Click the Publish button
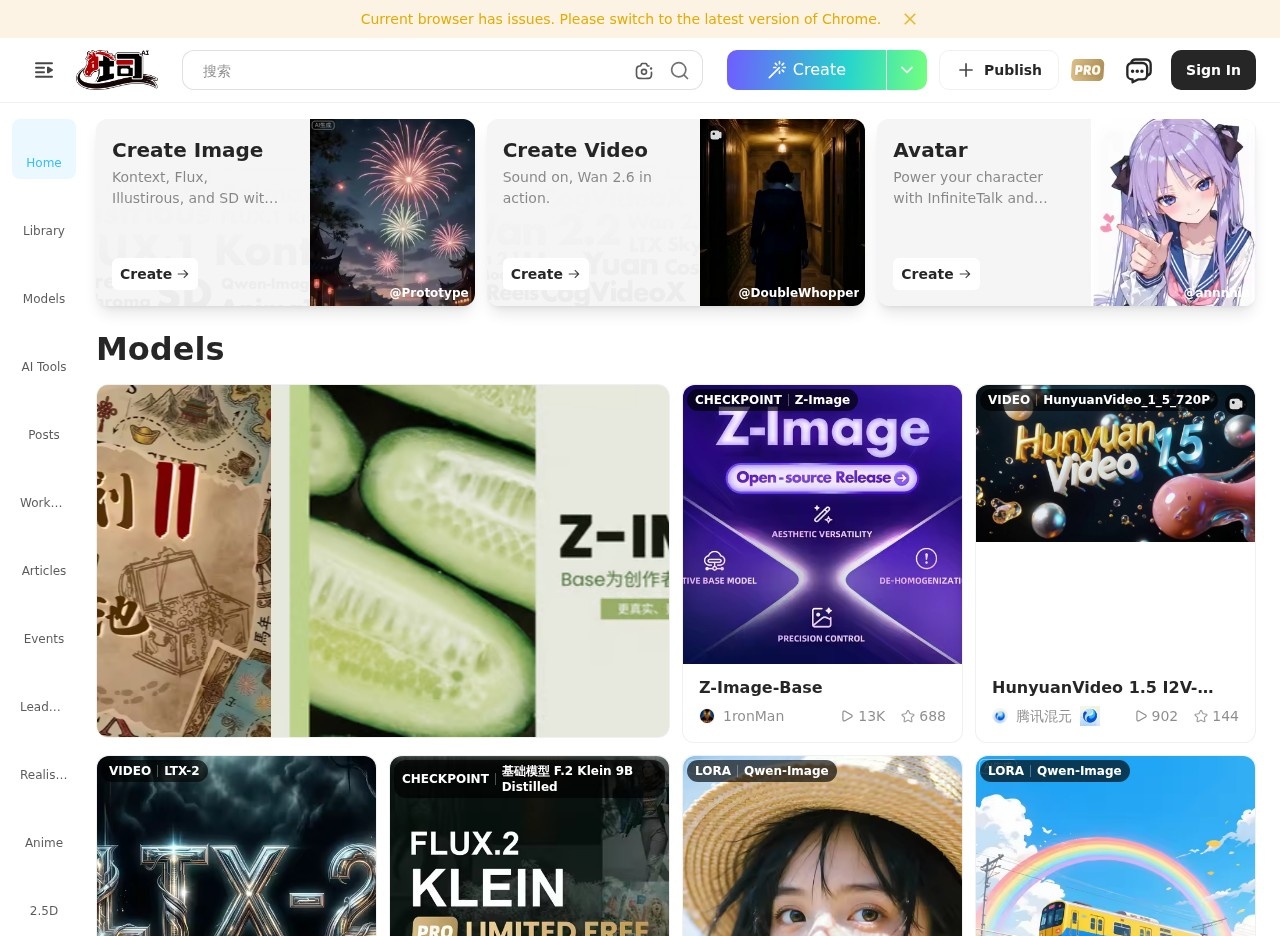 tap(999, 70)
